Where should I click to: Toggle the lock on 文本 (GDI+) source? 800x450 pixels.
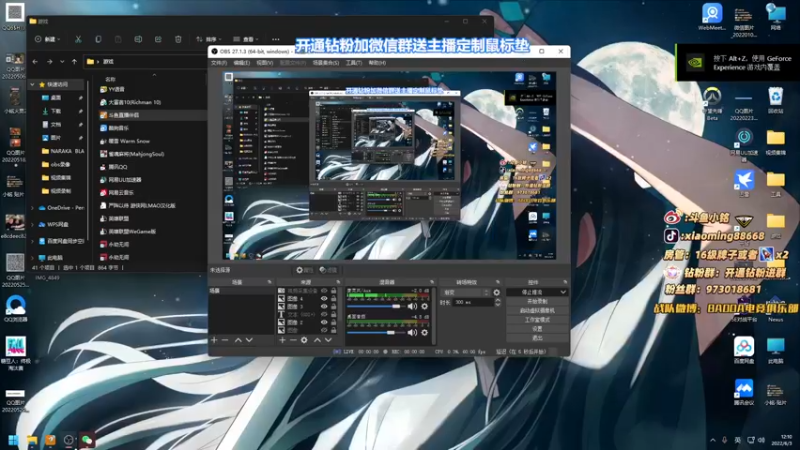click(x=334, y=314)
